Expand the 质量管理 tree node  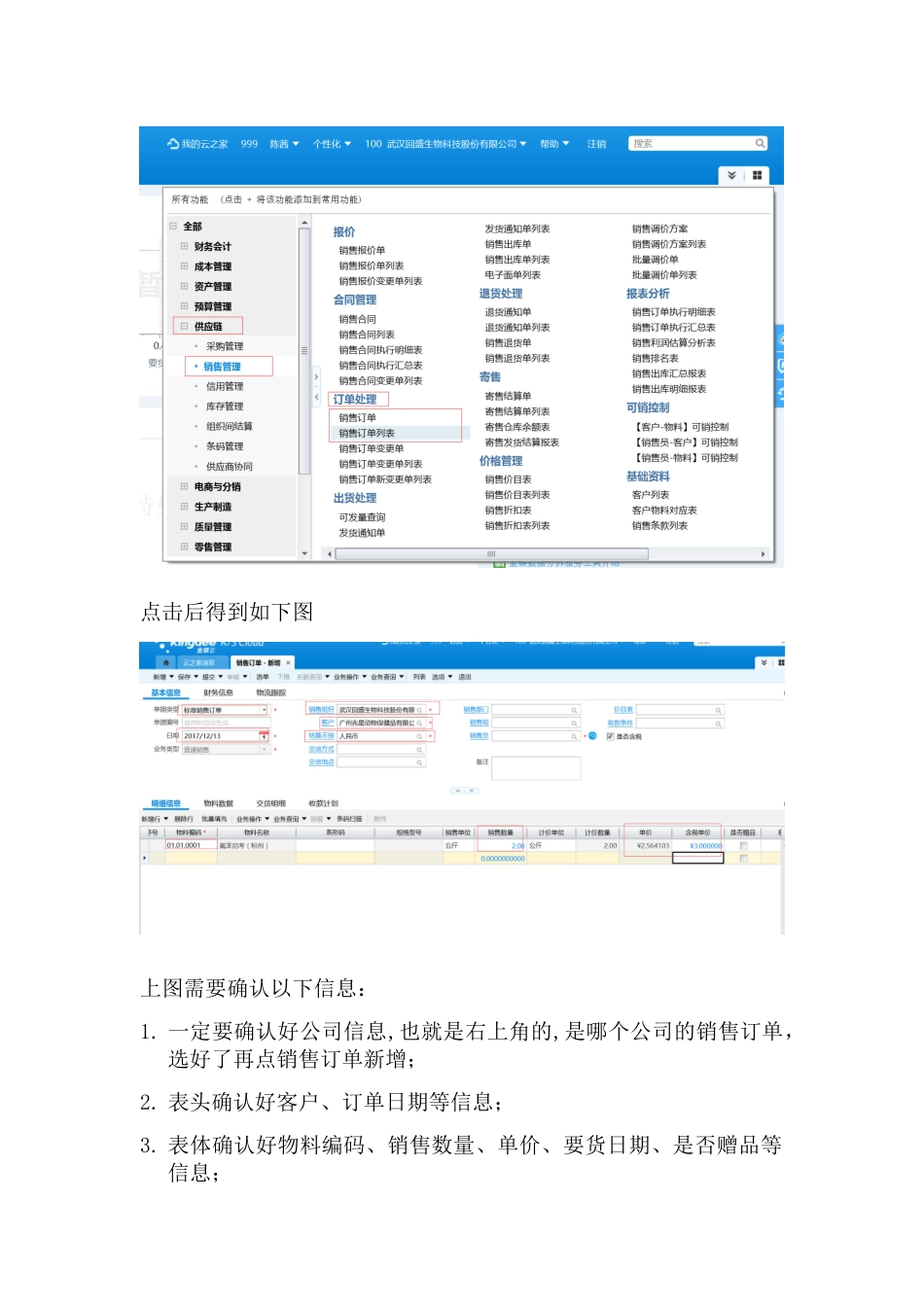[x=184, y=527]
